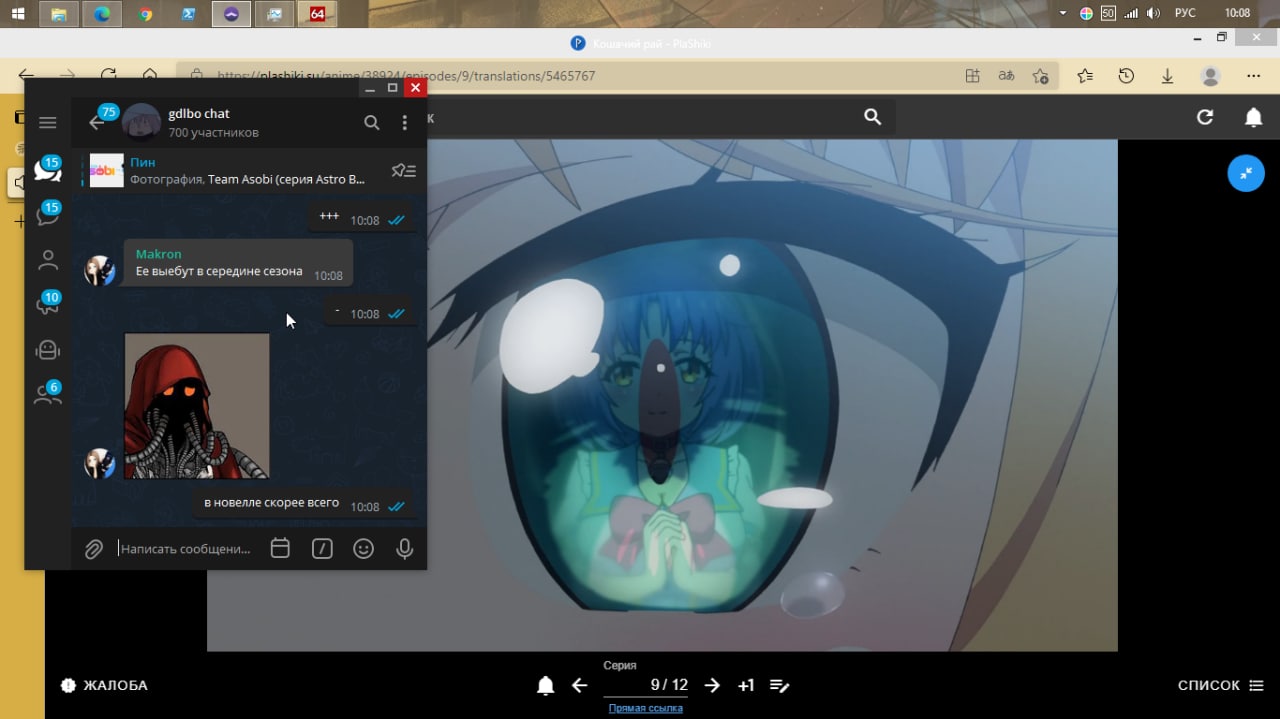Select the All chats folder with 15 badge

click(47, 169)
